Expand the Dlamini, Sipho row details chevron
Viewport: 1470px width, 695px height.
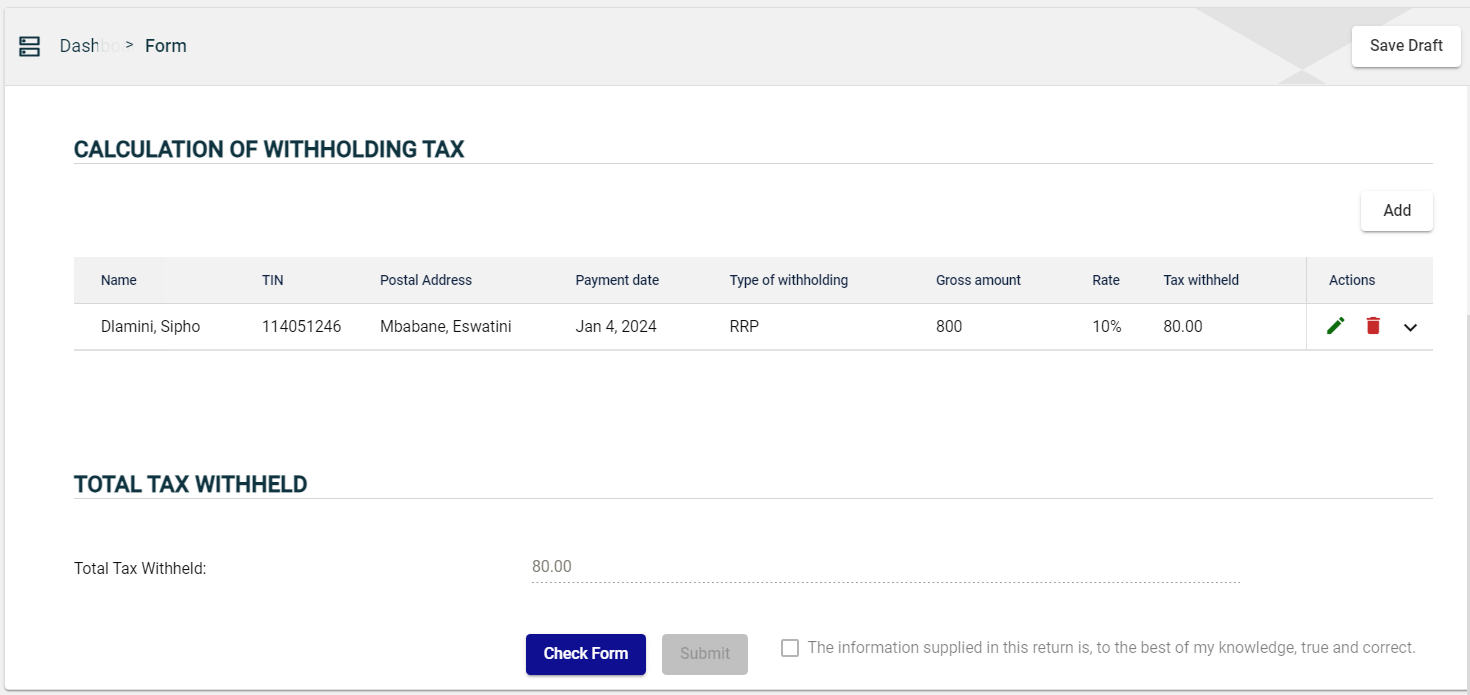coord(1410,327)
